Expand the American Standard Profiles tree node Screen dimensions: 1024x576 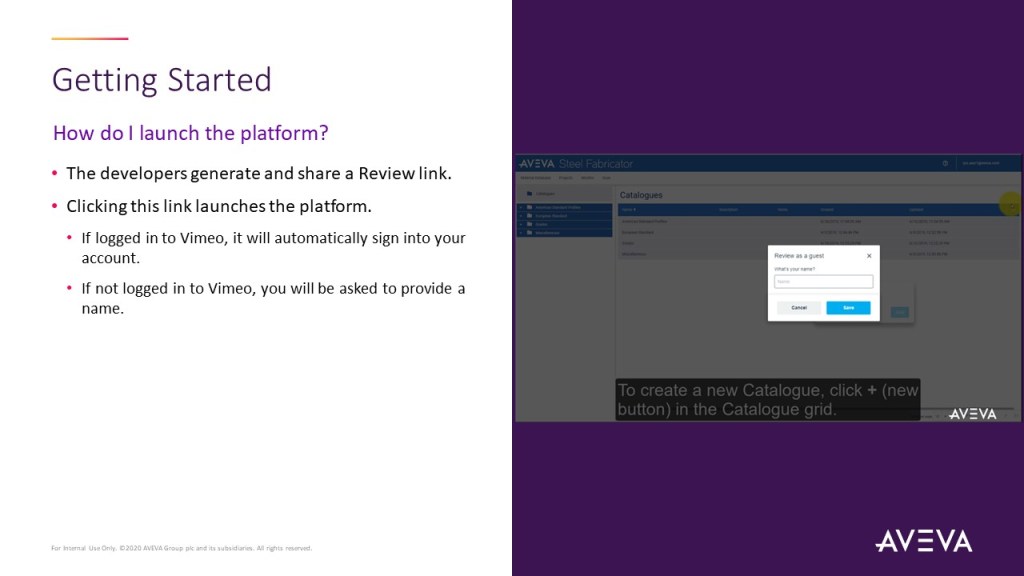[520, 208]
